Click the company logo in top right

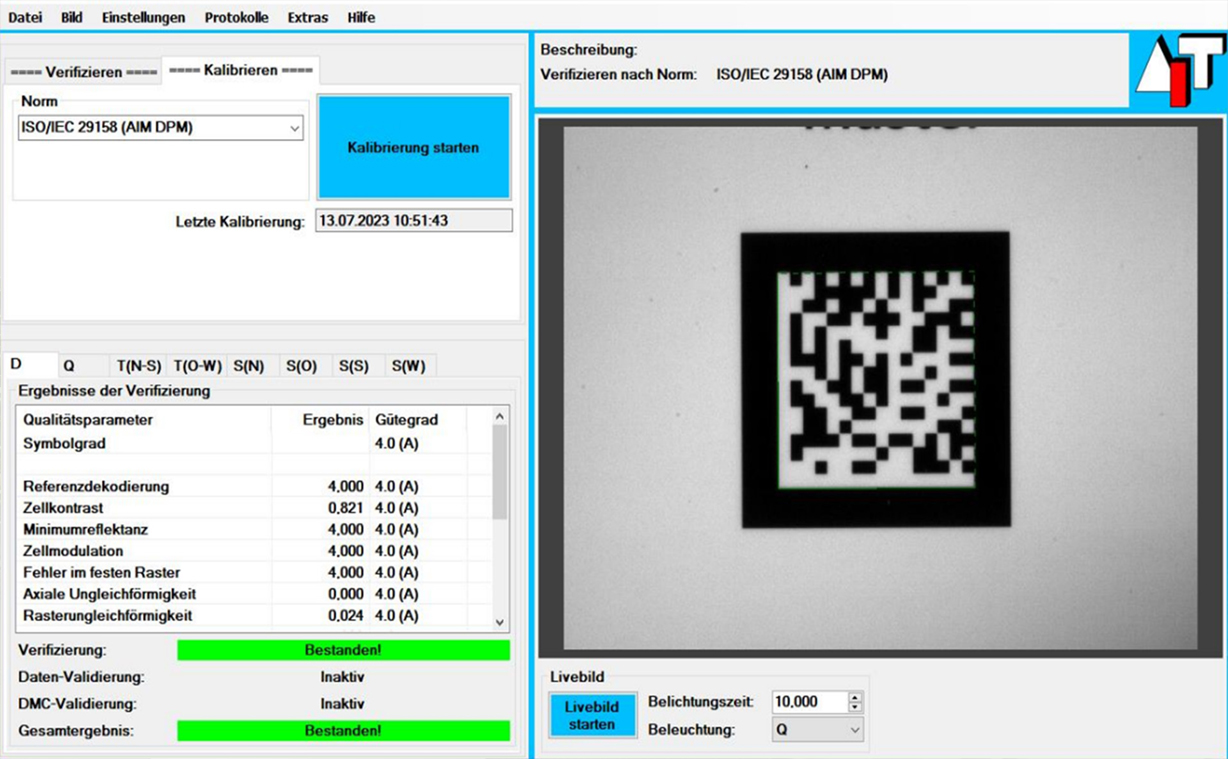pos(1182,71)
